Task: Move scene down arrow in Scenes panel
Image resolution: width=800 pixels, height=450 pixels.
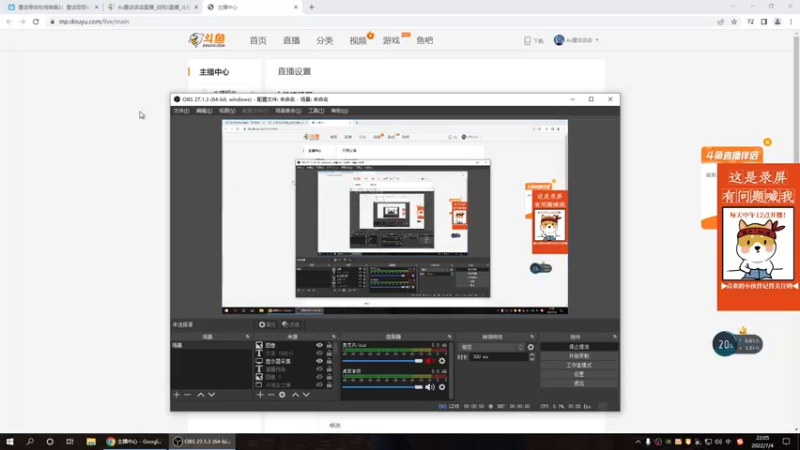Action: pyautogui.click(x=212, y=395)
